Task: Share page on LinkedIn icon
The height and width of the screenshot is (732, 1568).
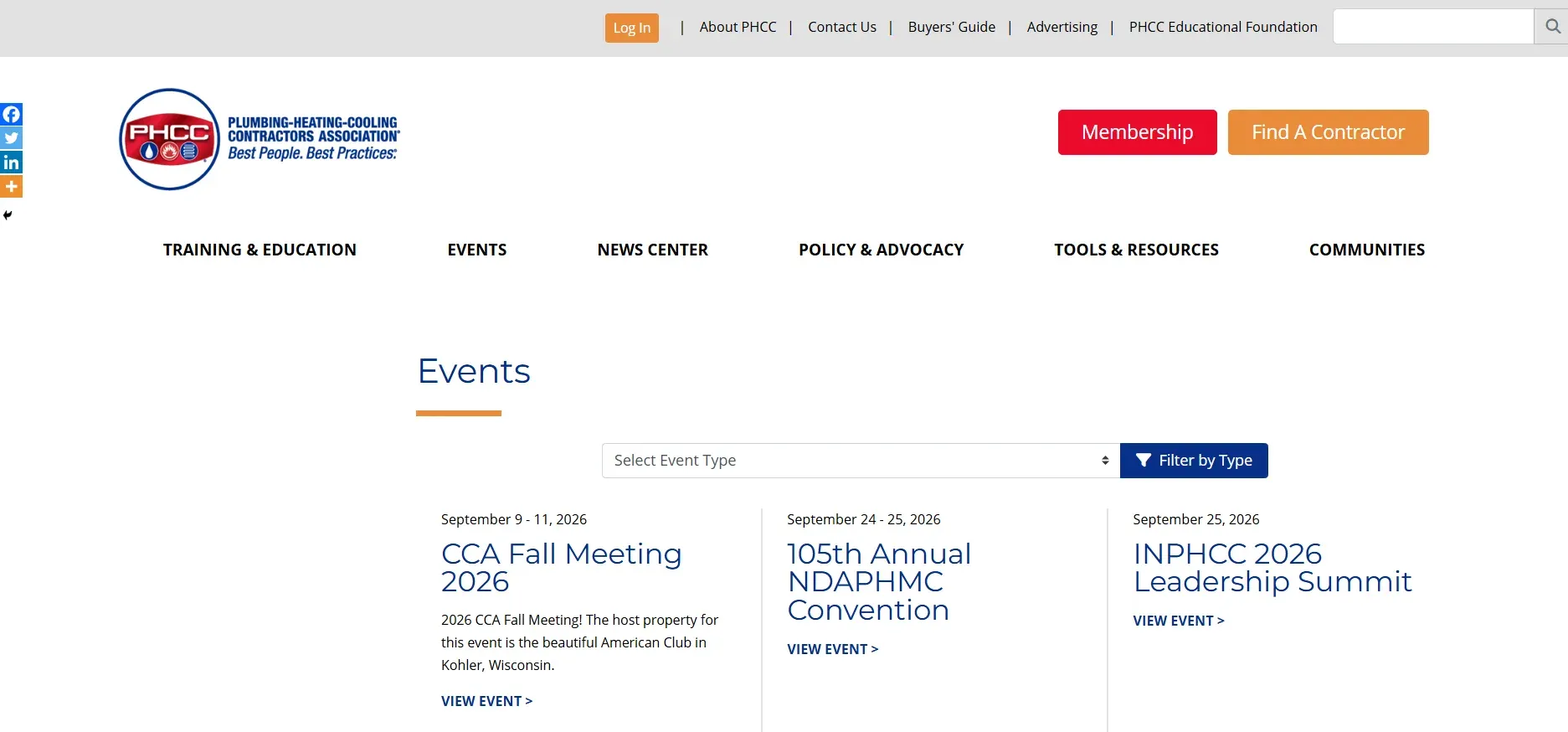Action: [11, 162]
